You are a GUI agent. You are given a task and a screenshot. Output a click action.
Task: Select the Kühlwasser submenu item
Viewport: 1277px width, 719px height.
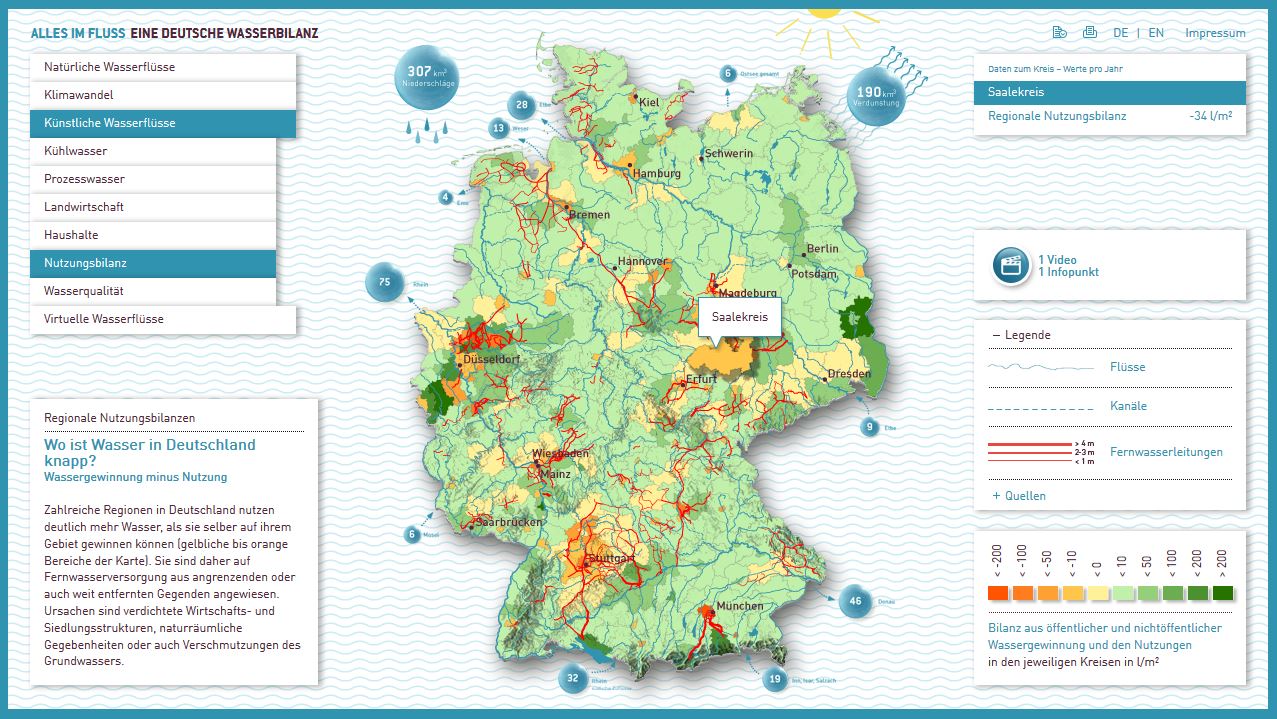click(x=153, y=151)
